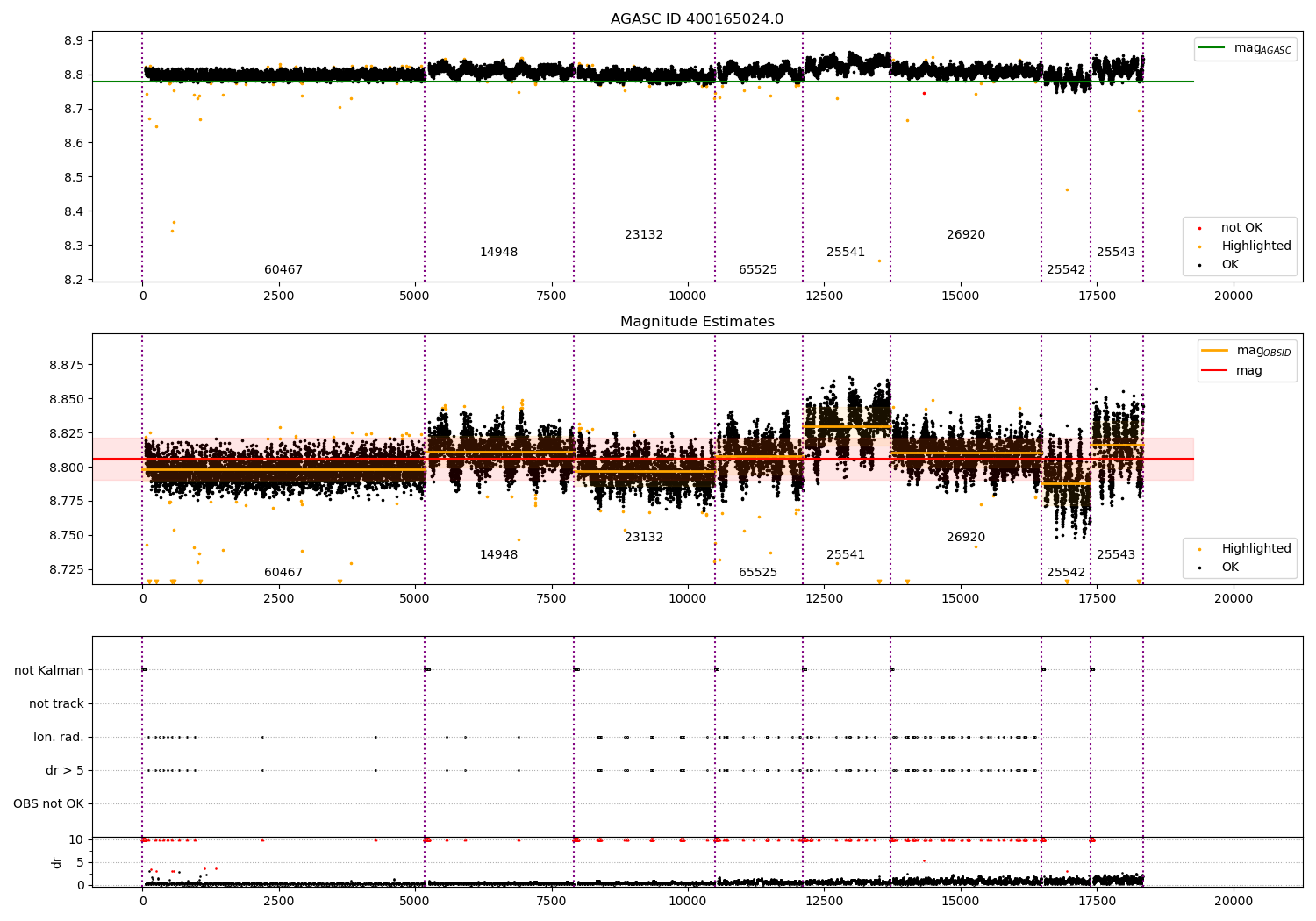Click OBSID label 25541 in top plot
The image size is (1316, 921).
[846, 253]
